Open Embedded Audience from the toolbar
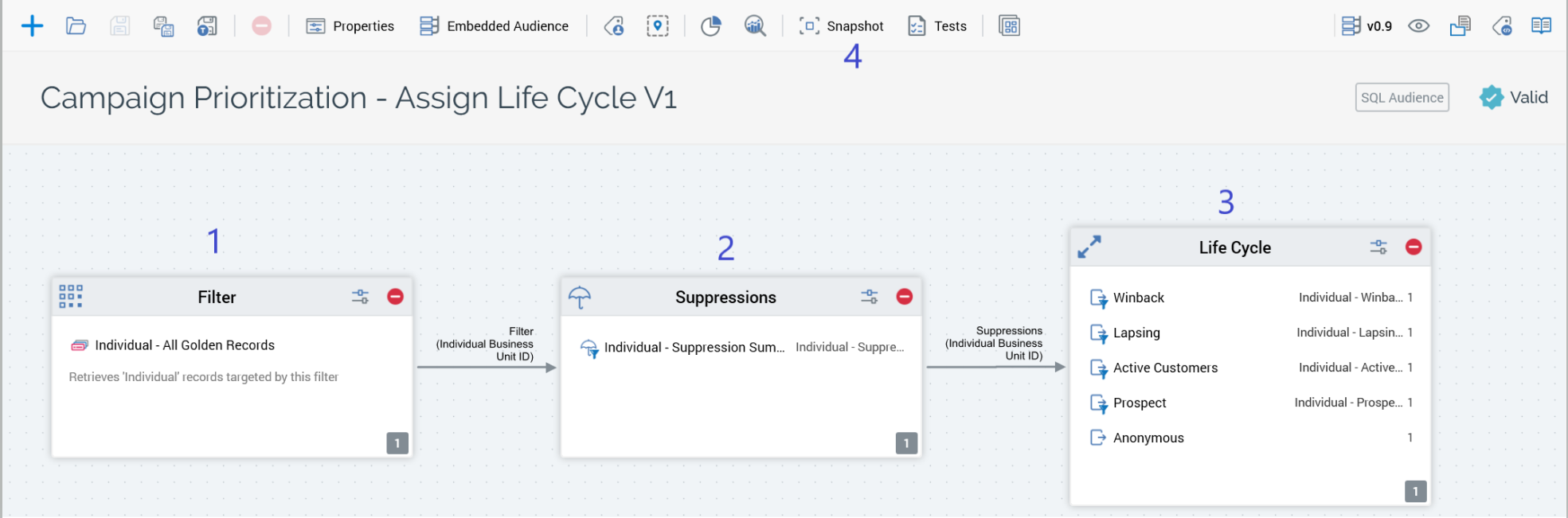 (x=494, y=26)
